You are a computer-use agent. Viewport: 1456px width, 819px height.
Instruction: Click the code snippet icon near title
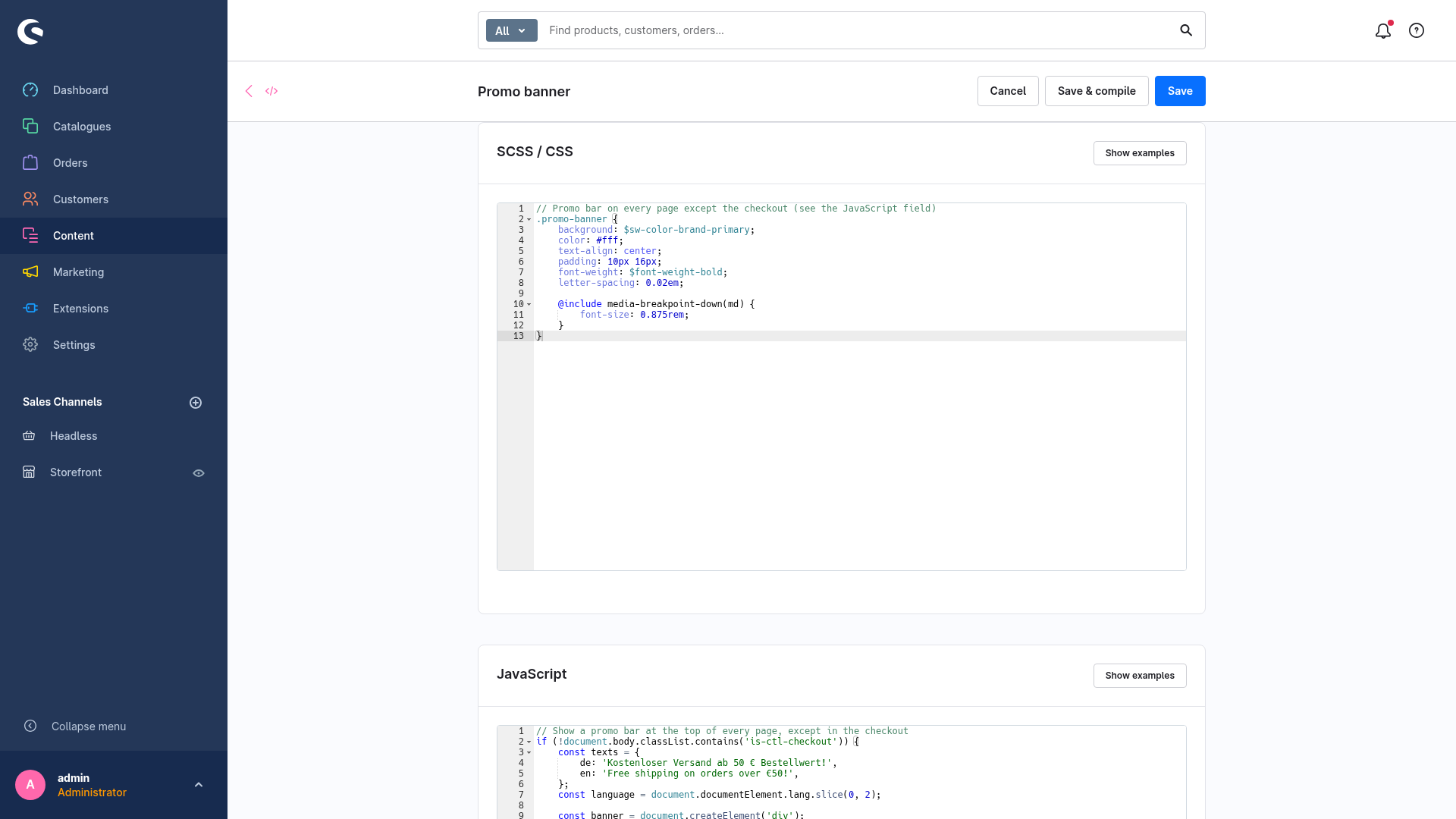coord(271,91)
